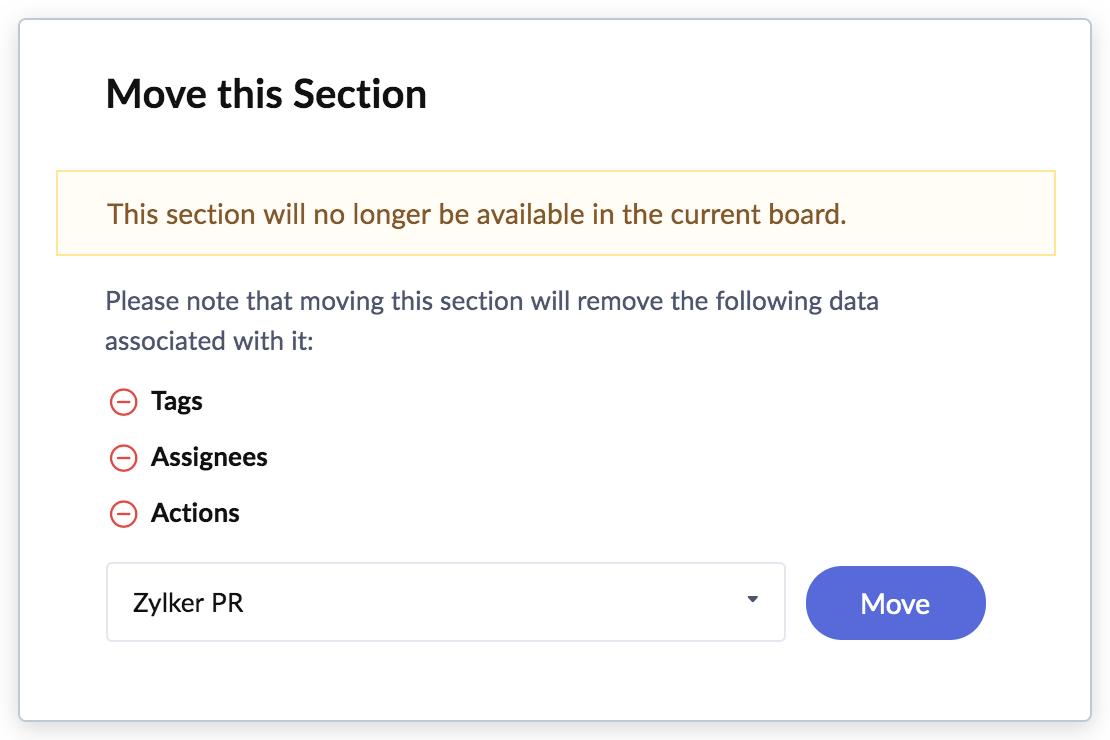Click the red minus icon beside Assignees
This screenshot has height=740, width=1110.
click(123, 458)
